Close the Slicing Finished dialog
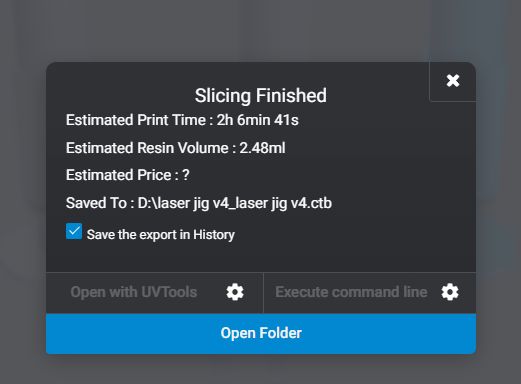This screenshot has height=384, width=521. [x=453, y=81]
